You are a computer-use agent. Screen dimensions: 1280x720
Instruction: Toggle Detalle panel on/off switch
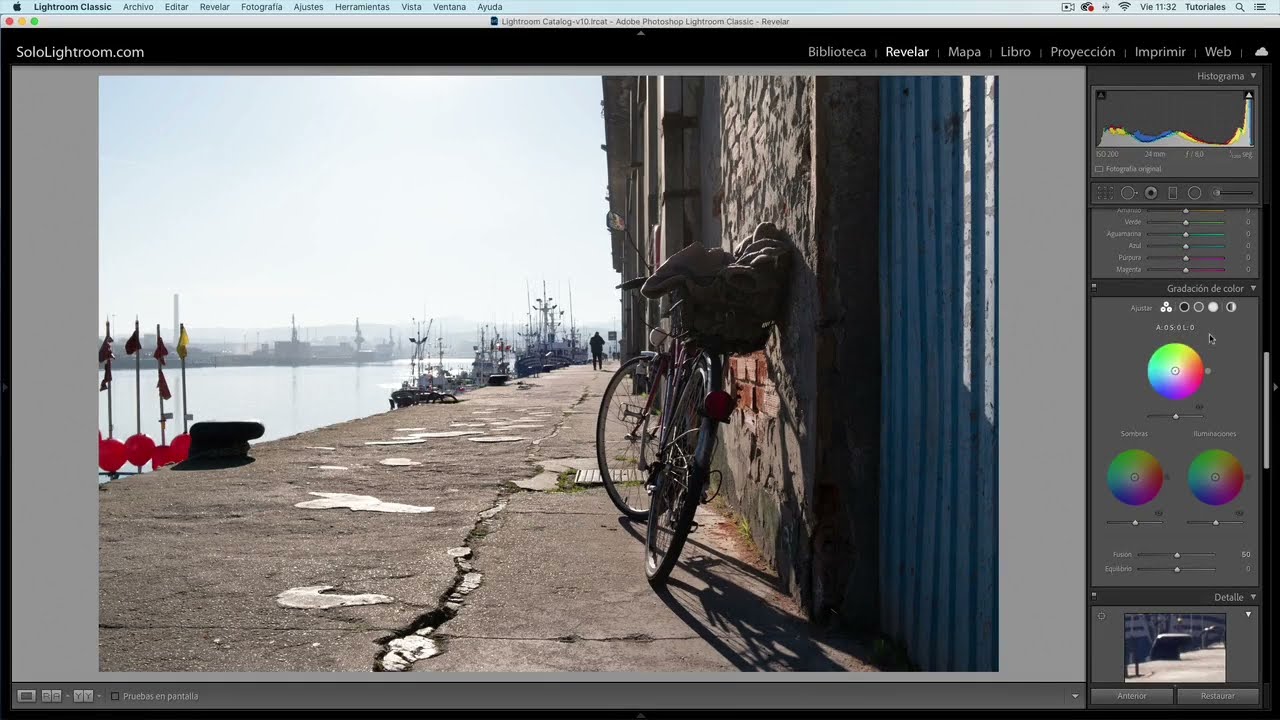[1094, 597]
